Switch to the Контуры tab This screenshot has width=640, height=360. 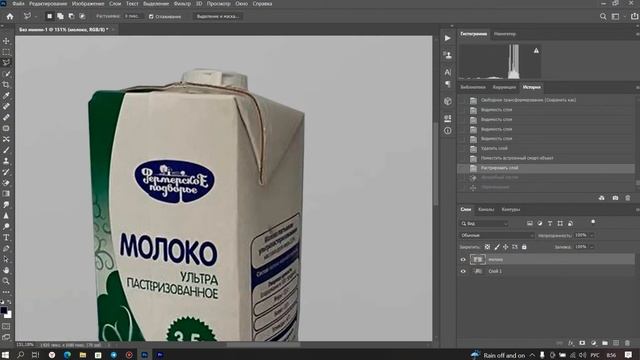click(x=511, y=209)
